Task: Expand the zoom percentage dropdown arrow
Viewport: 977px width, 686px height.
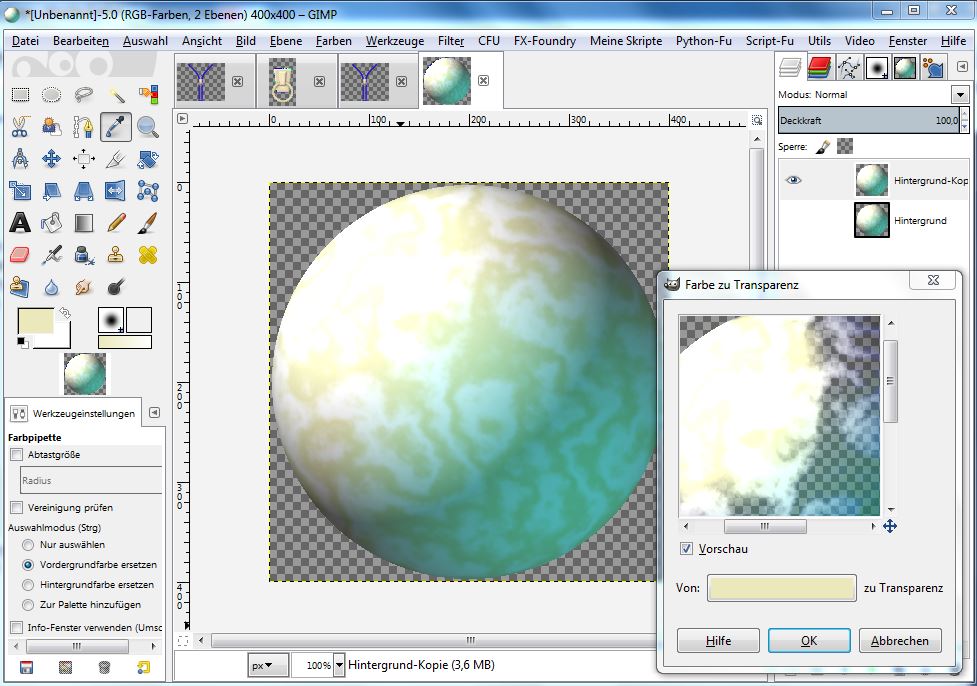Action: pyautogui.click(x=339, y=665)
